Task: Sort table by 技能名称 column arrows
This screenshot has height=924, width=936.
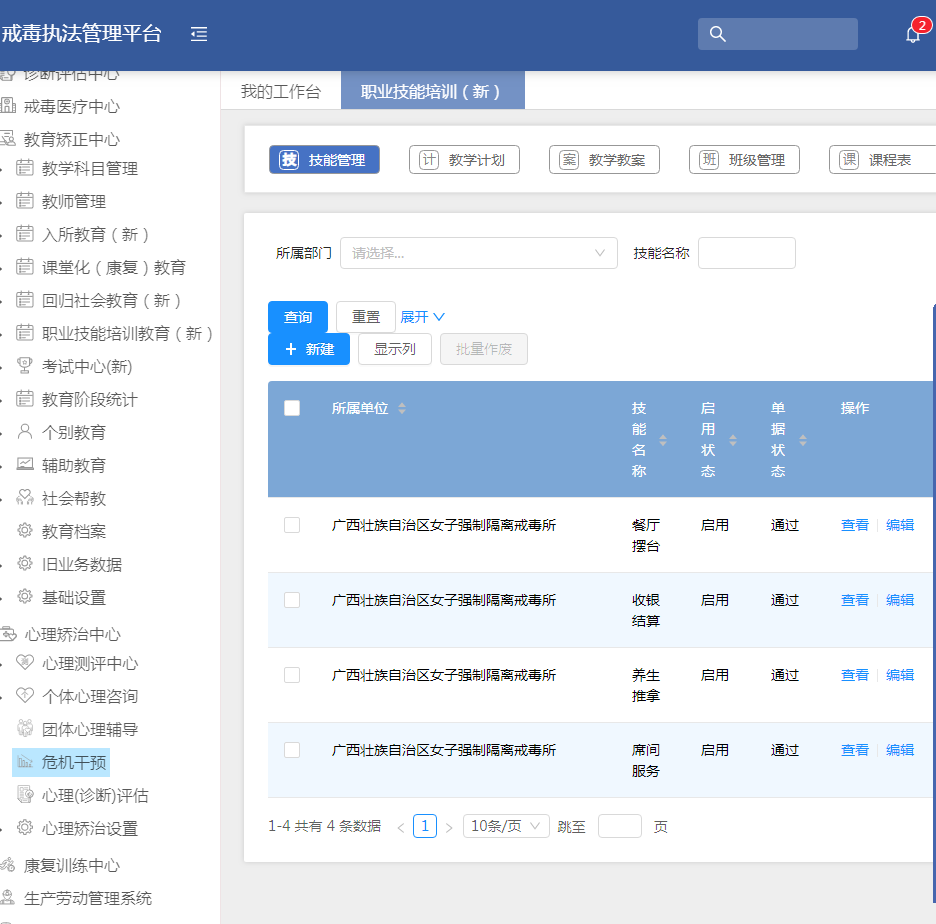Action: (x=663, y=441)
